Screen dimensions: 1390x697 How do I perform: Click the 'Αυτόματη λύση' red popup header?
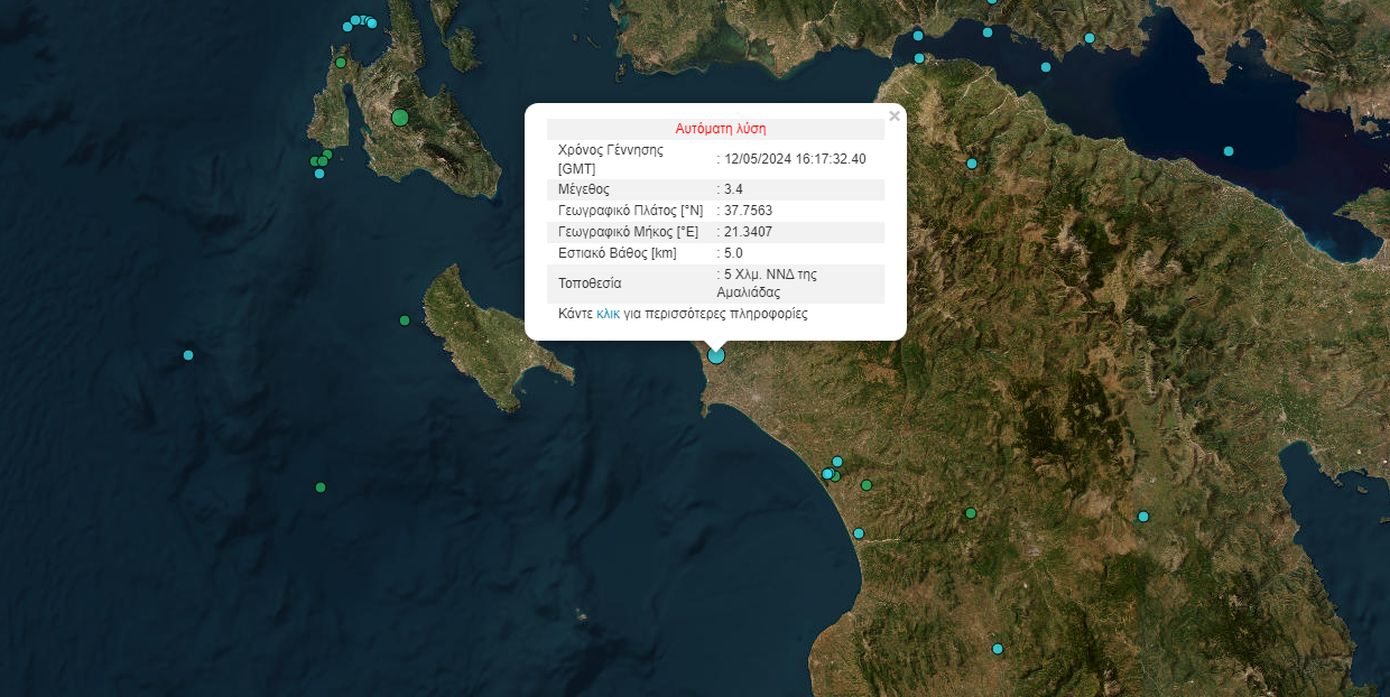coord(720,129)
